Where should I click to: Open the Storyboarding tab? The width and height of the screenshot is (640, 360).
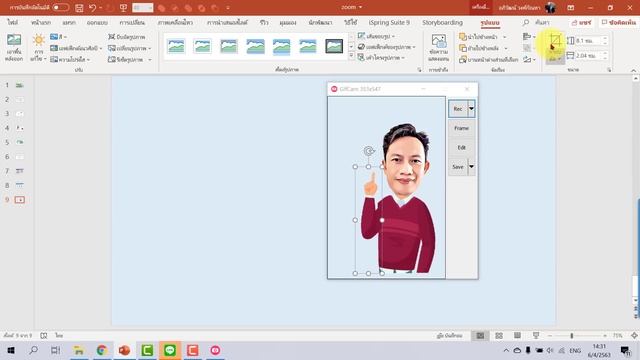point(442,23)
